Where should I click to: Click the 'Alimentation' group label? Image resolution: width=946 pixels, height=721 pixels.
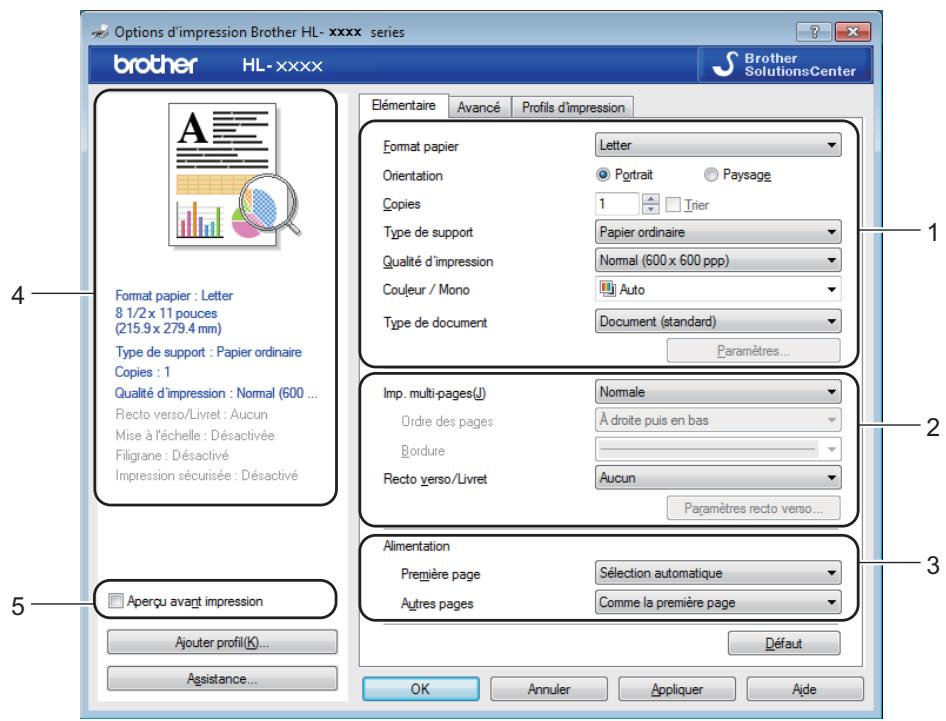[x=416, y=546]
